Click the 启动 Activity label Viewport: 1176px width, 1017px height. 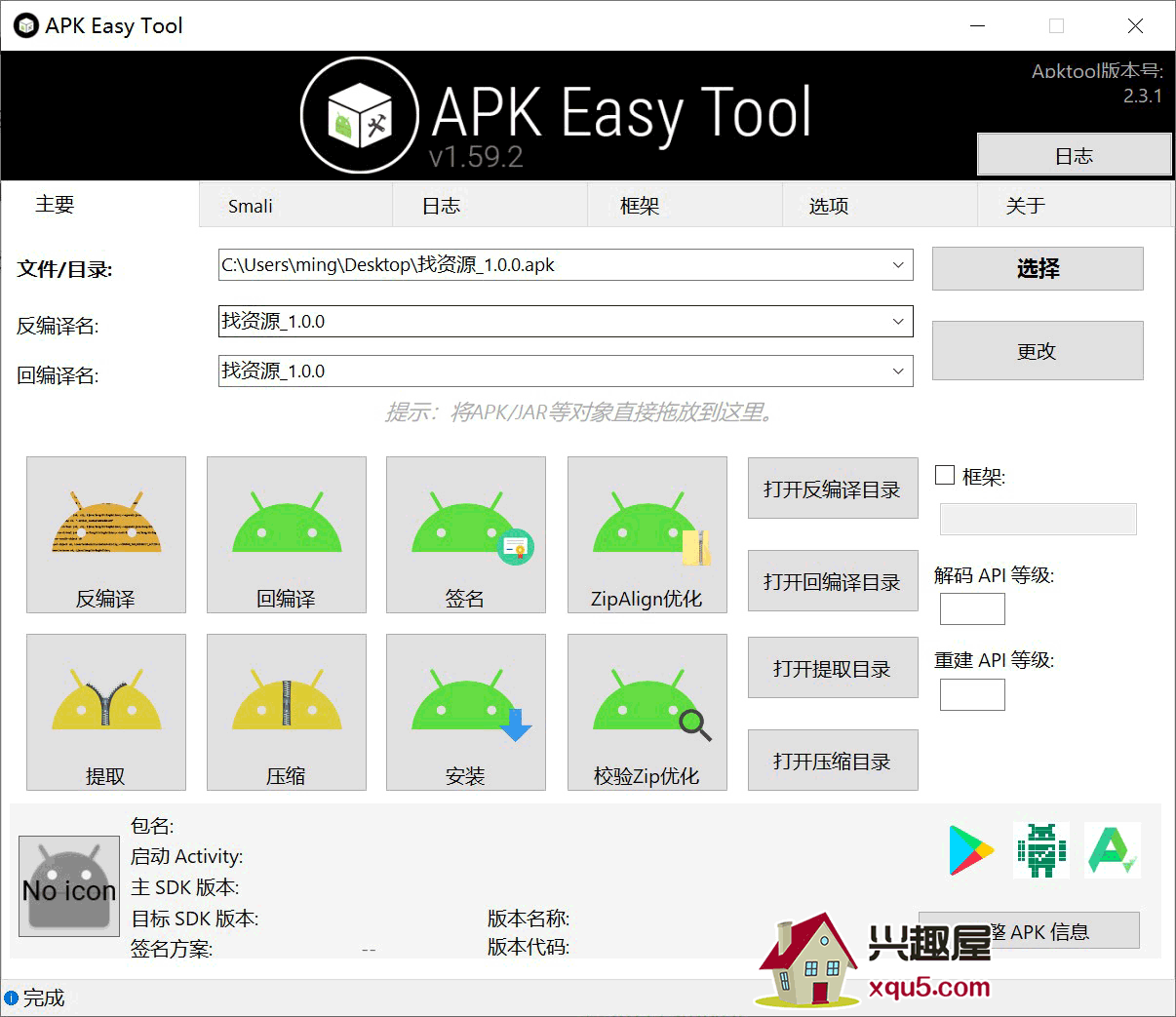187,856
